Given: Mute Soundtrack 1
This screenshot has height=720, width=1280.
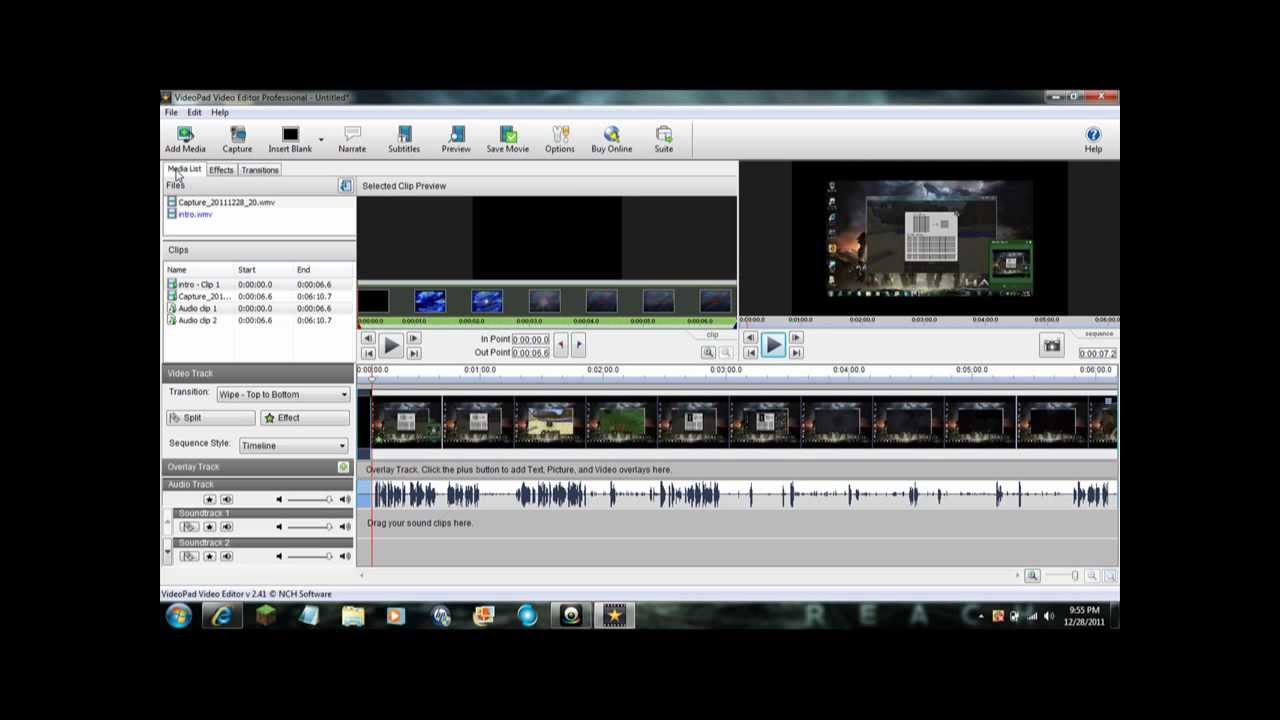Looking at the screenshot, I should 226,527.
